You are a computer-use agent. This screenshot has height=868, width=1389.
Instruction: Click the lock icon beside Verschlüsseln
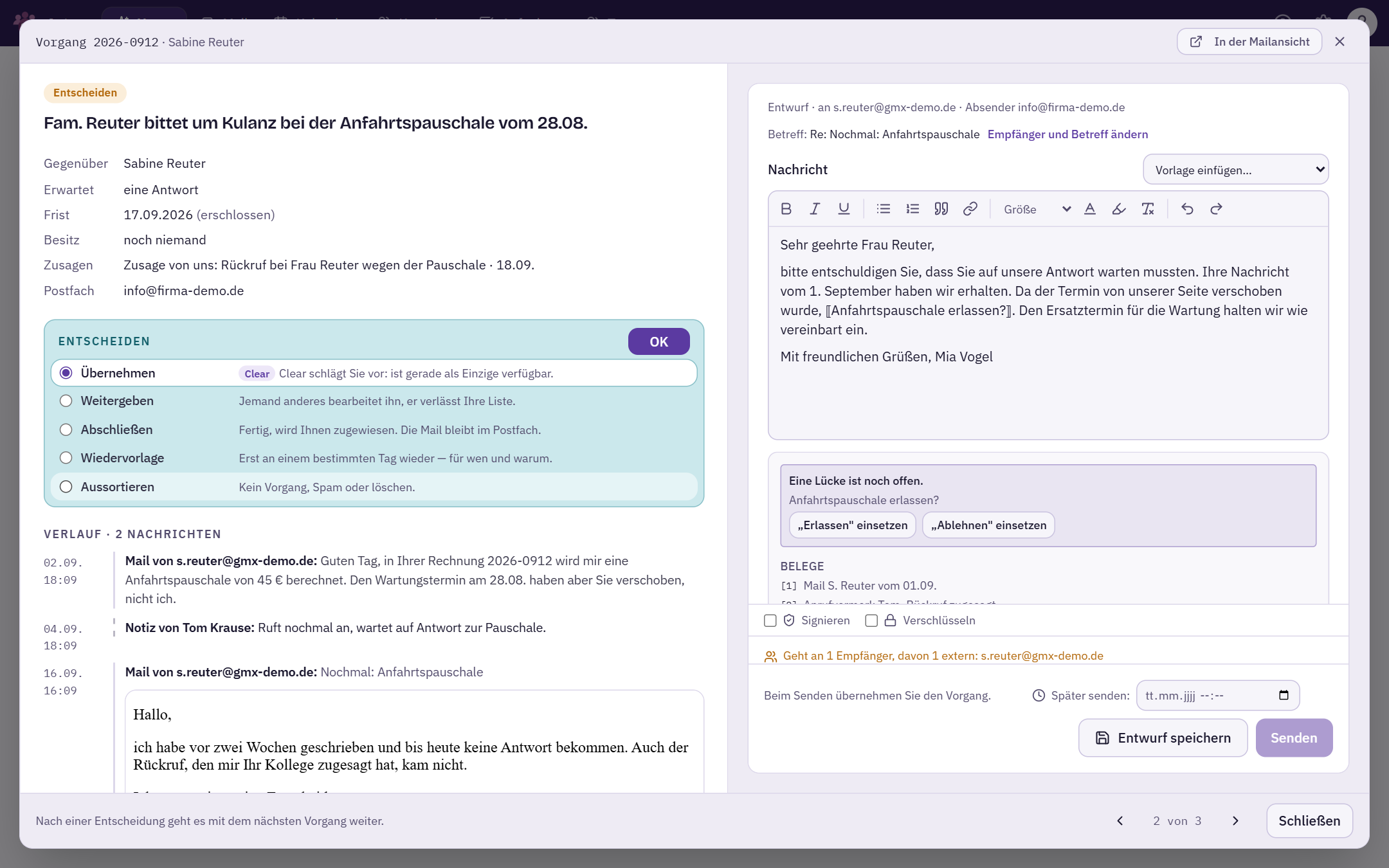coord(890,620)
